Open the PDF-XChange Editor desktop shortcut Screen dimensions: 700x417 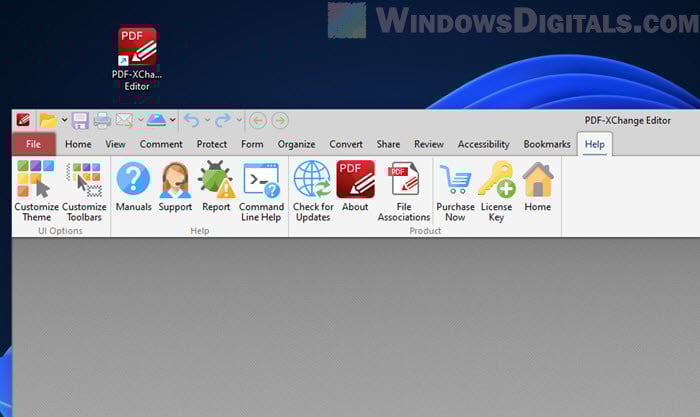(x=137, y=59)
